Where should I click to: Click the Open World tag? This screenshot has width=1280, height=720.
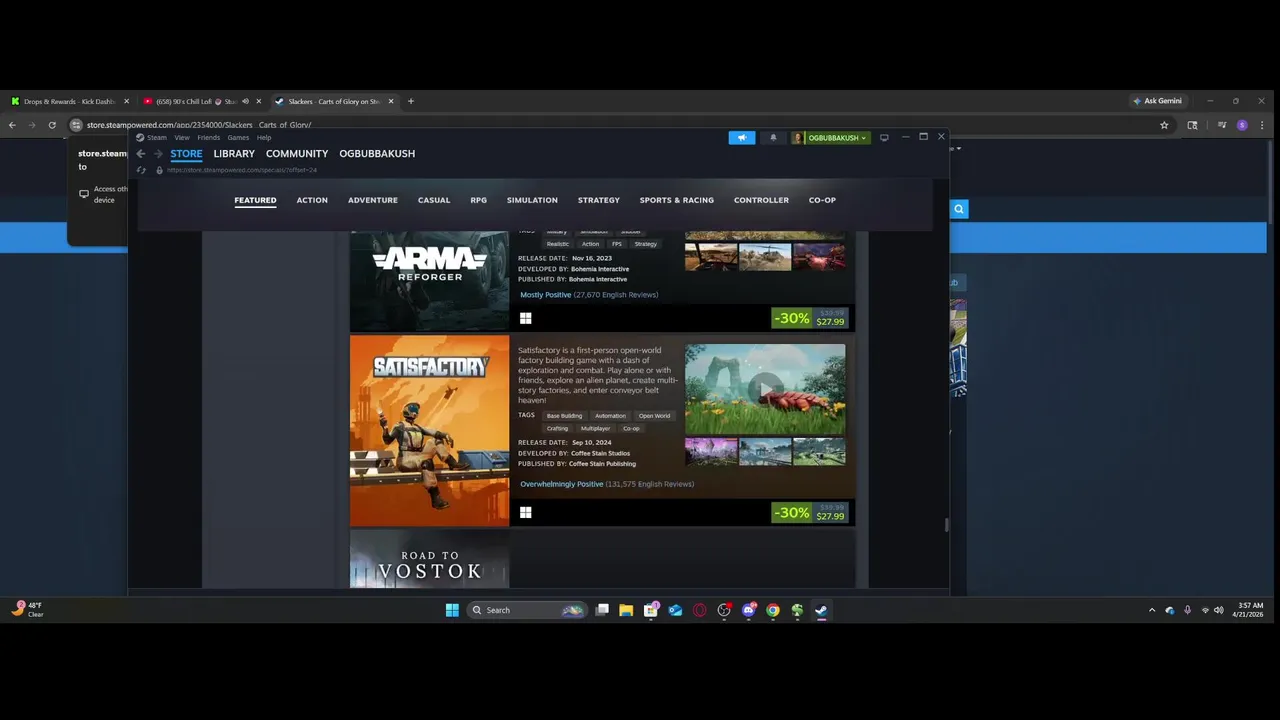(x=655, y=416)
